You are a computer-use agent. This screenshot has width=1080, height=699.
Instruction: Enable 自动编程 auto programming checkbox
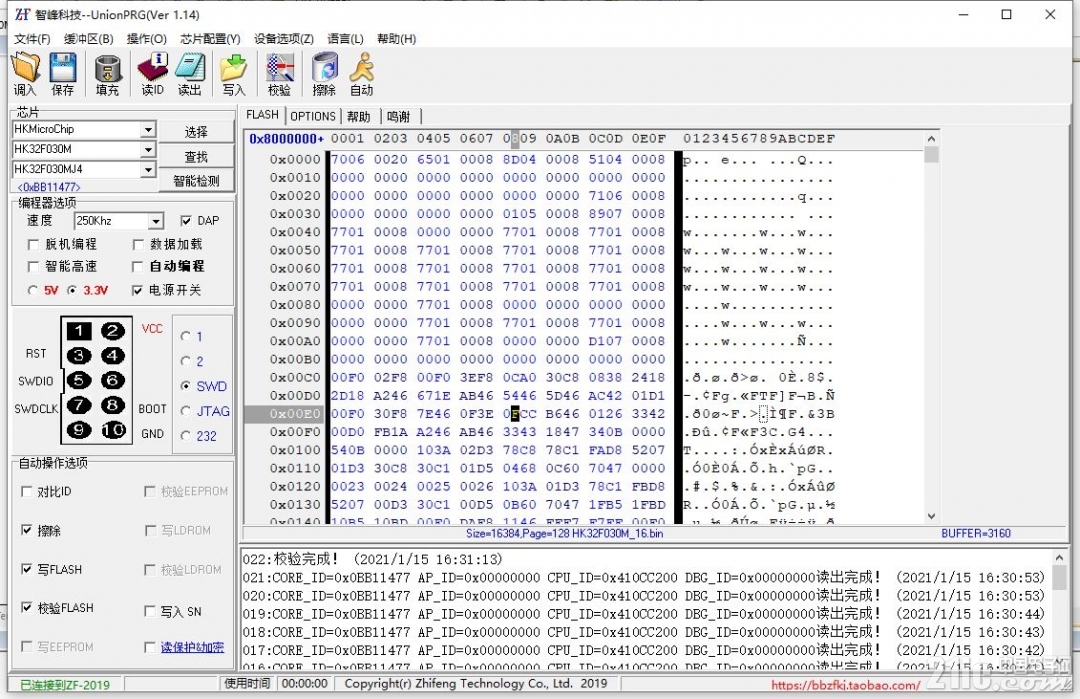click(x=138, y=267)
